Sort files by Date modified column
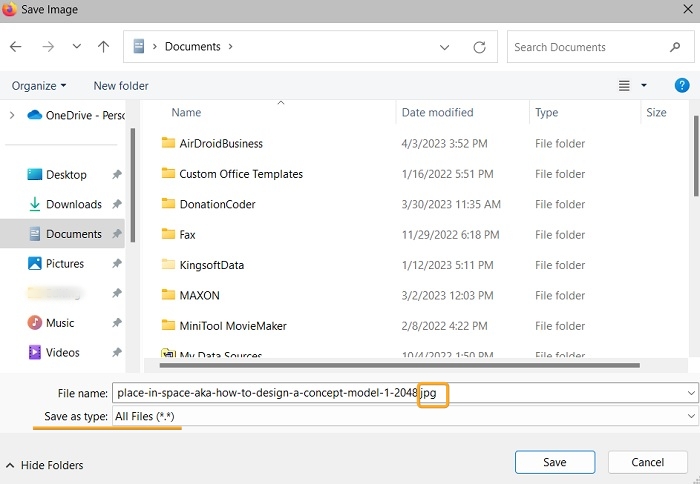The height and width of the screenshot is (484, 700). pyautogui.click(x=438, y=113)
